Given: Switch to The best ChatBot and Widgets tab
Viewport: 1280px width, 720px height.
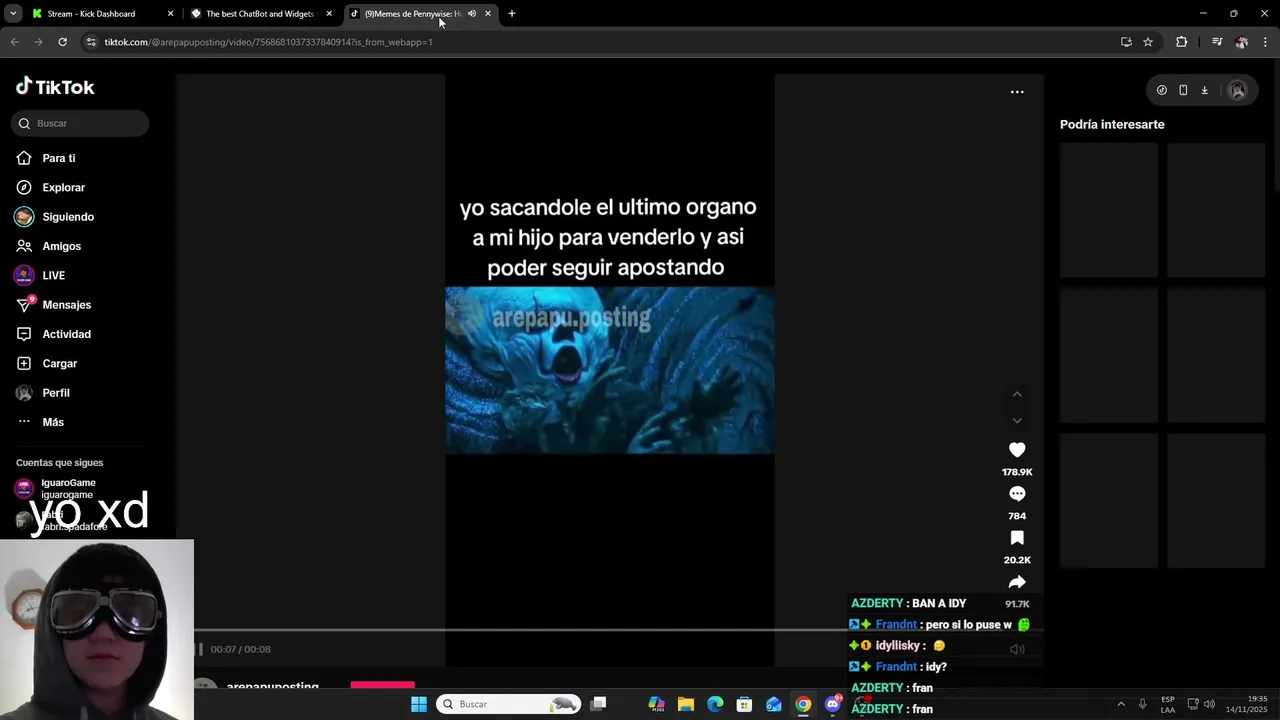Looking at the screenshot, I should pos(262,14).
